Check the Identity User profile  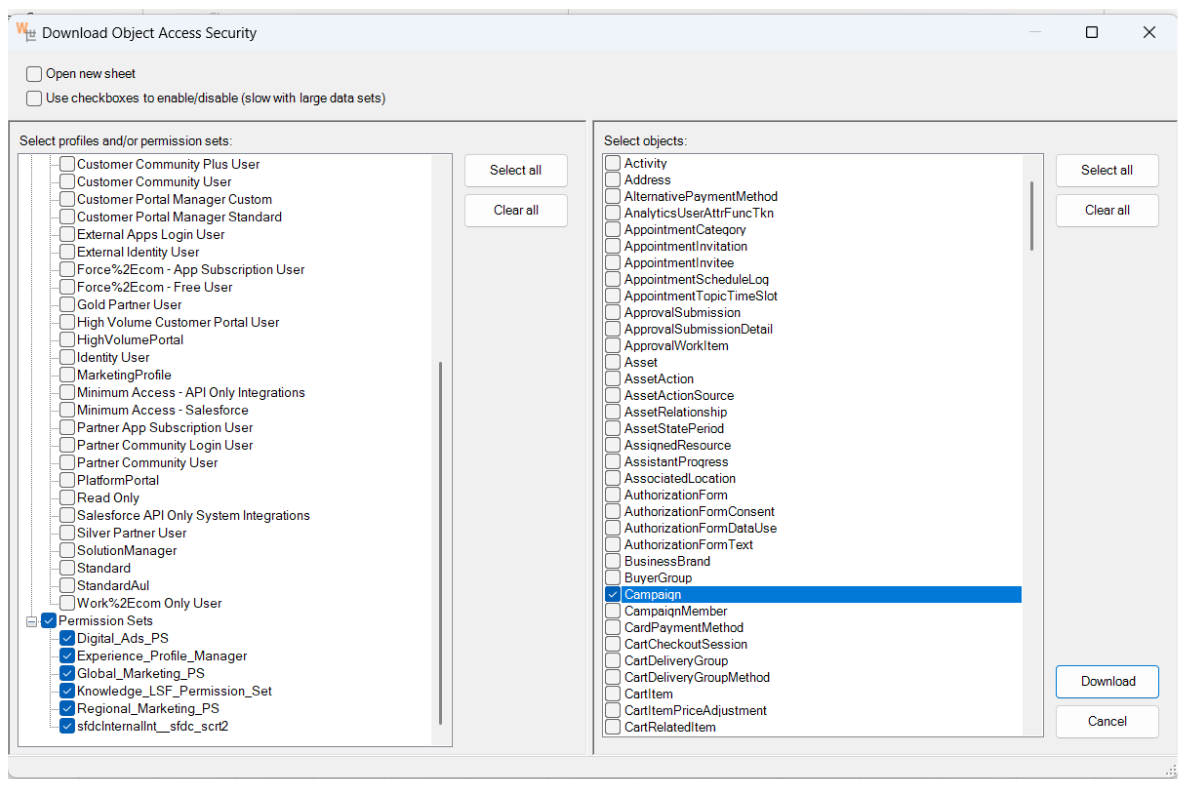coord(67,357)
